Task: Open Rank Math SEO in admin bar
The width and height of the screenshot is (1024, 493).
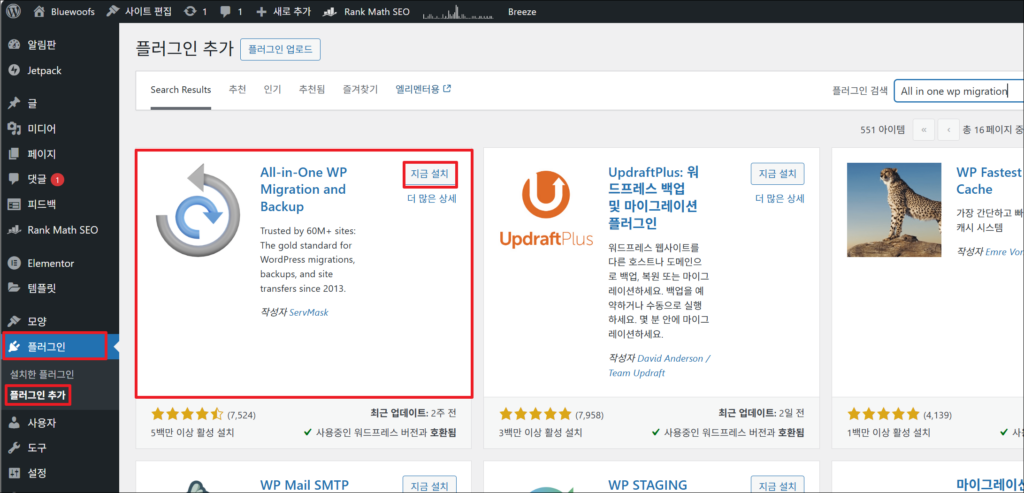Action: click(367, 11)
